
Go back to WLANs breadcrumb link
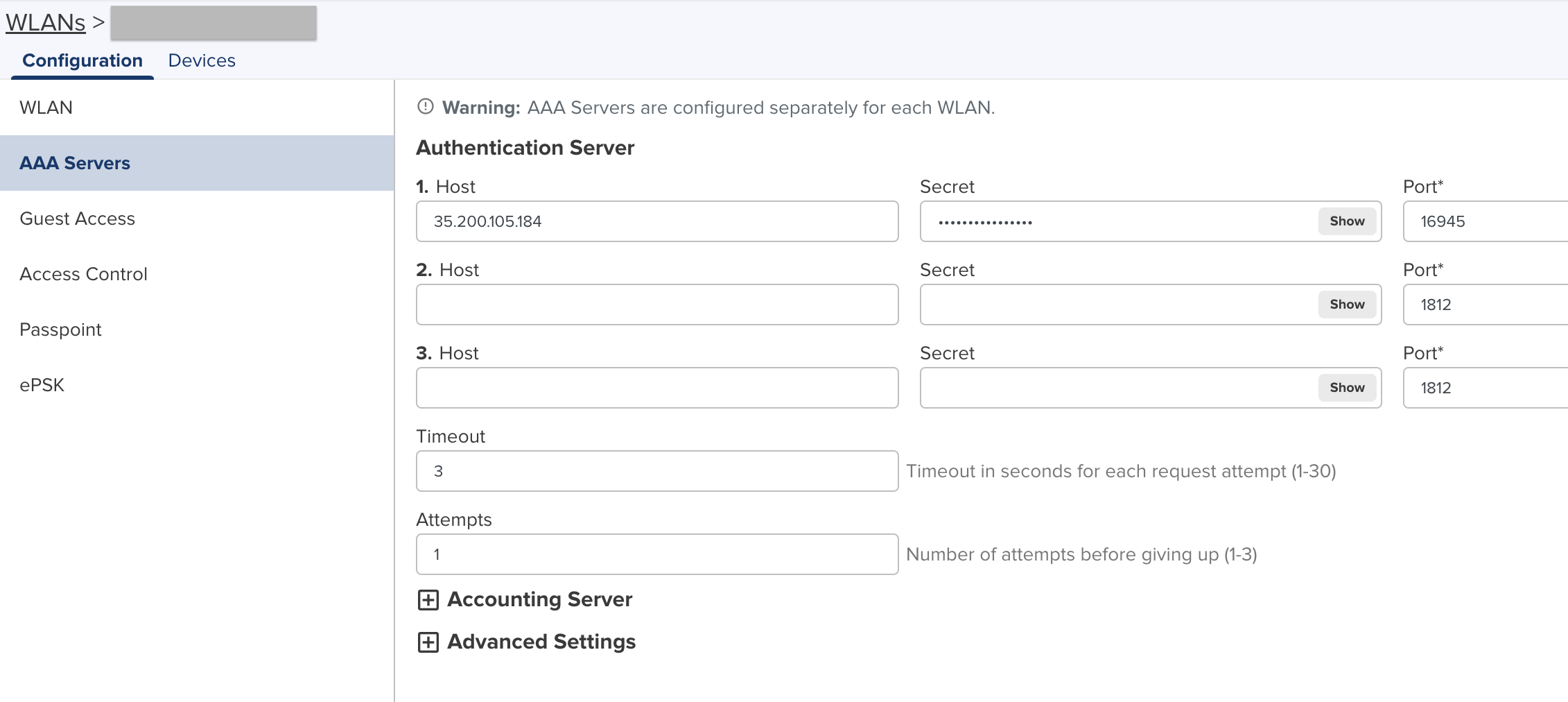click(x=46, y=23)
